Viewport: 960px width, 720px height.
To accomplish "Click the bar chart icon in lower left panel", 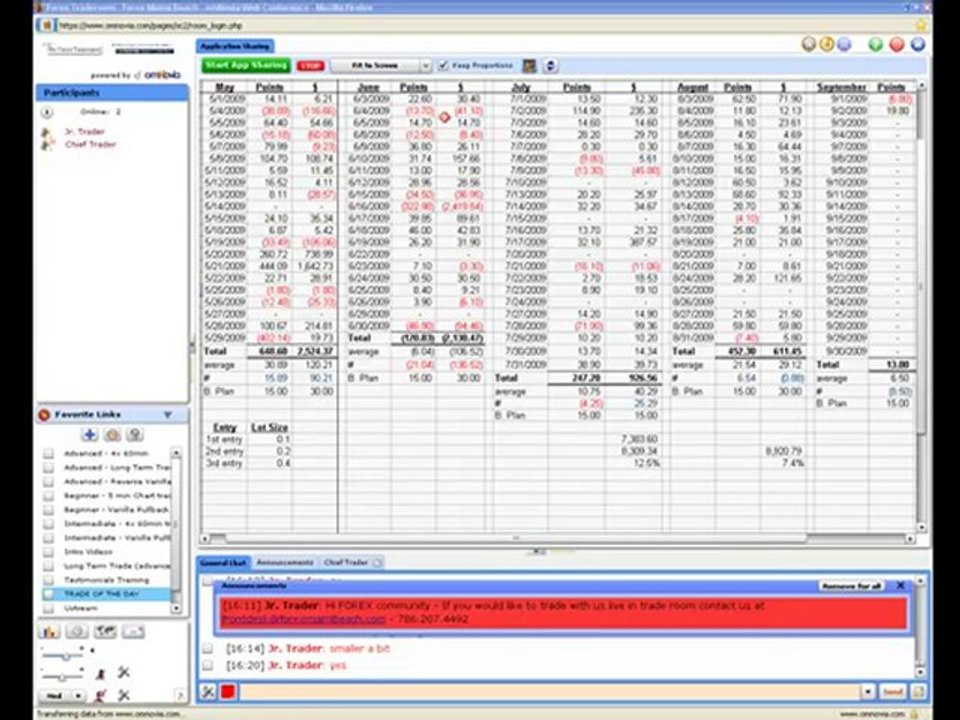I will tap(49, 631).
